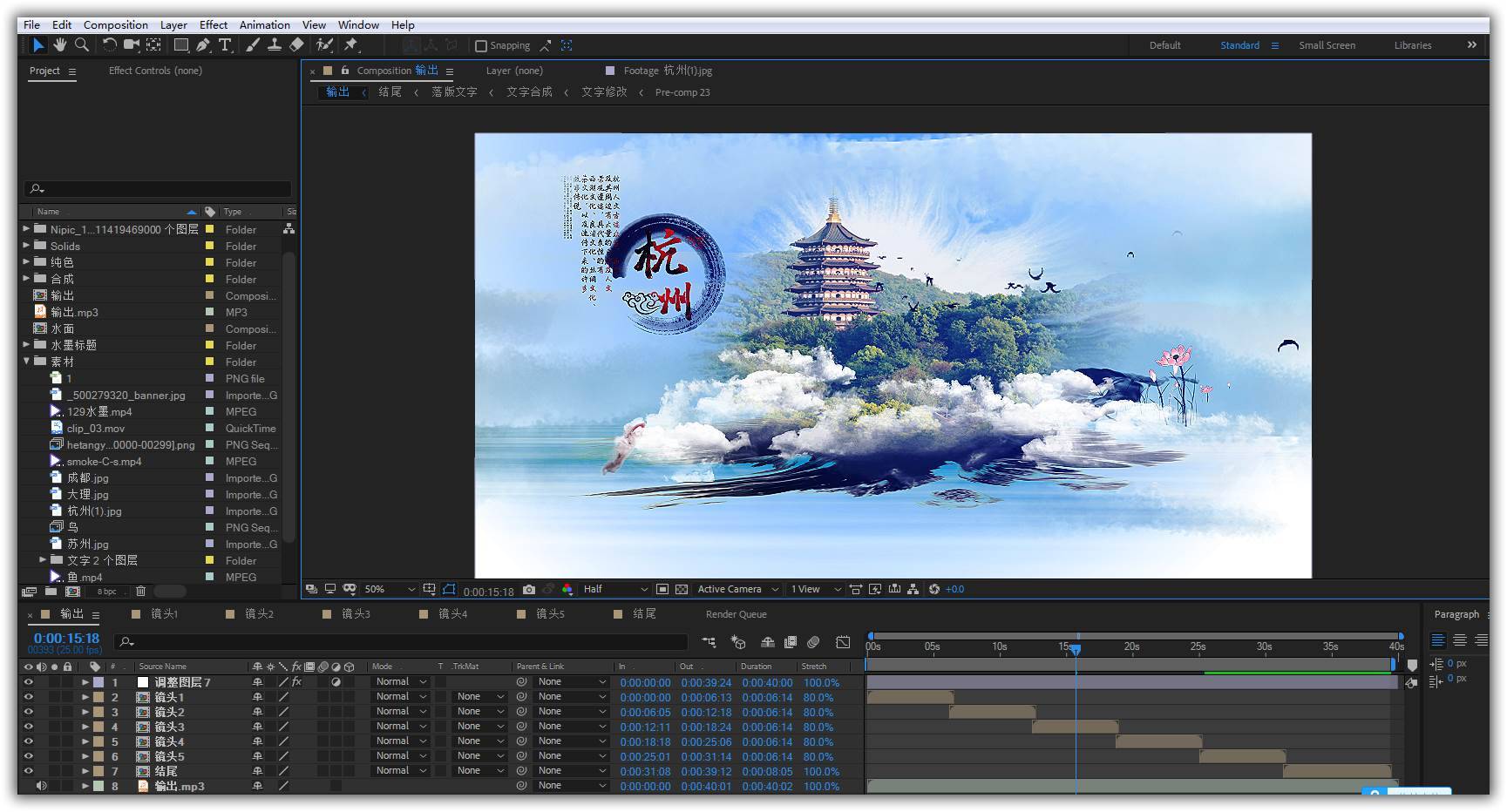The image size is (1507, 812).
Task: Open the Composition menu
Action: [115, 24]
